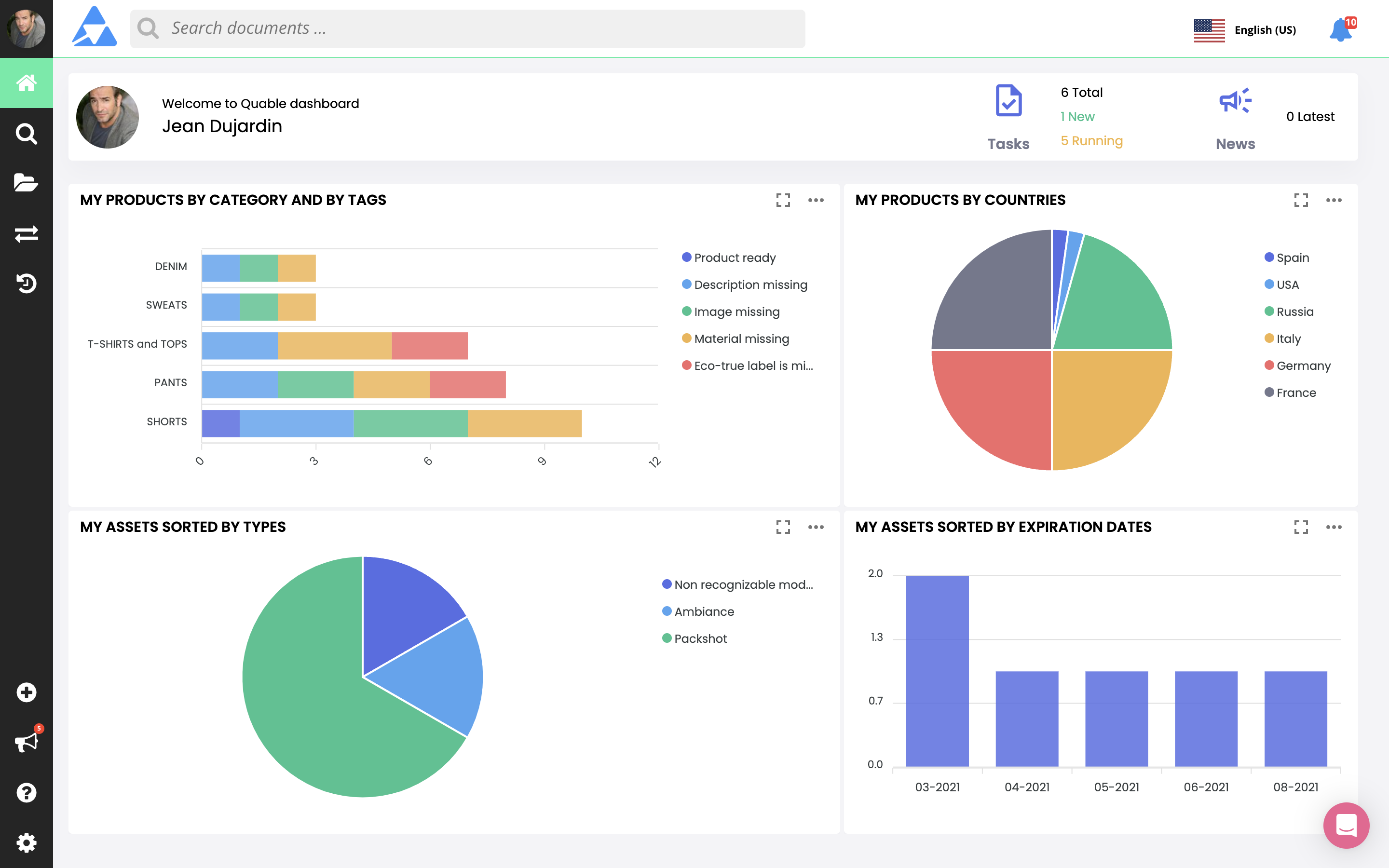Toggle Eco-true label legend series

pyautogui.click(x=747, y=366)
